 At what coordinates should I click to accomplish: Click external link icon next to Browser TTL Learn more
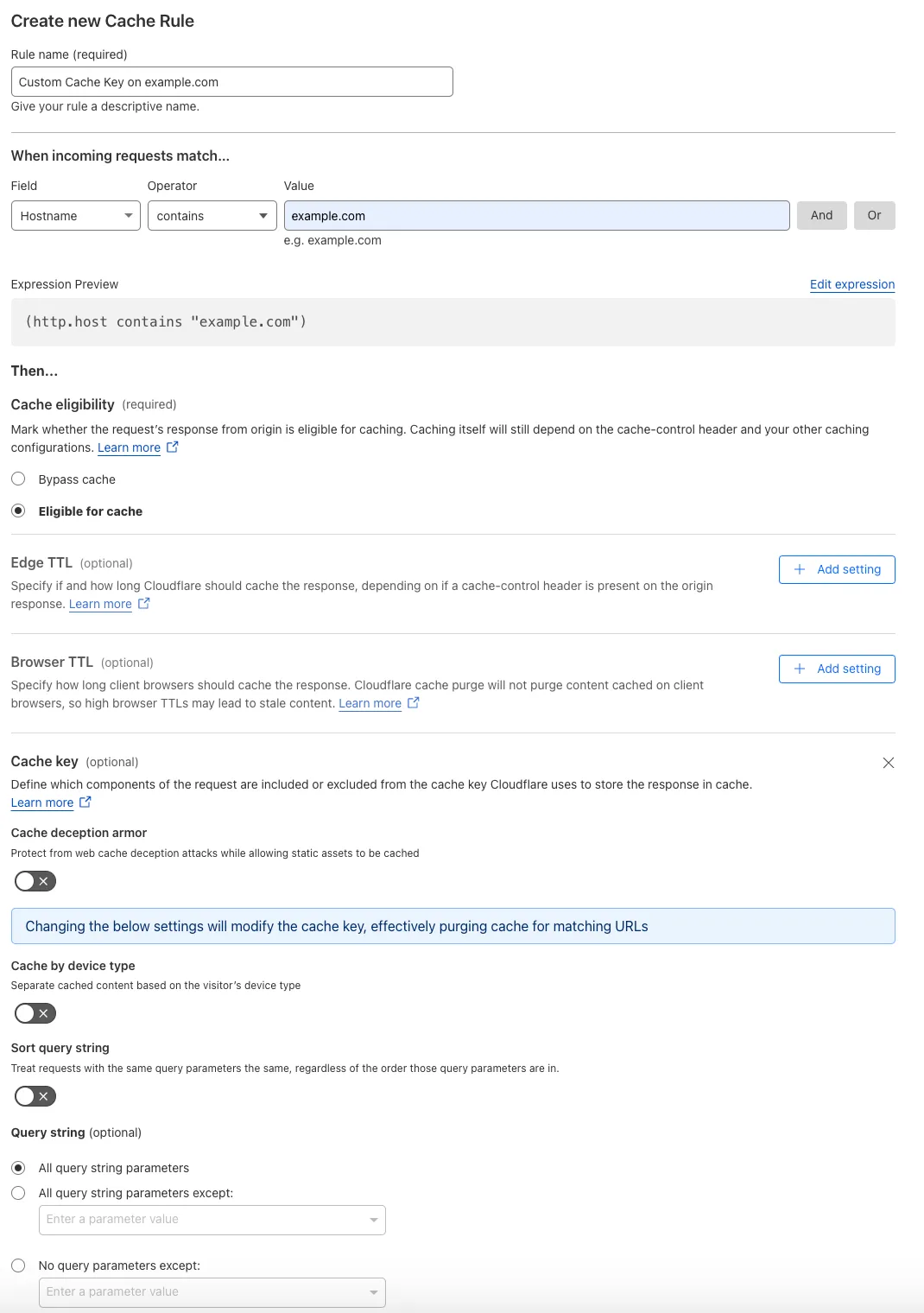414,702
